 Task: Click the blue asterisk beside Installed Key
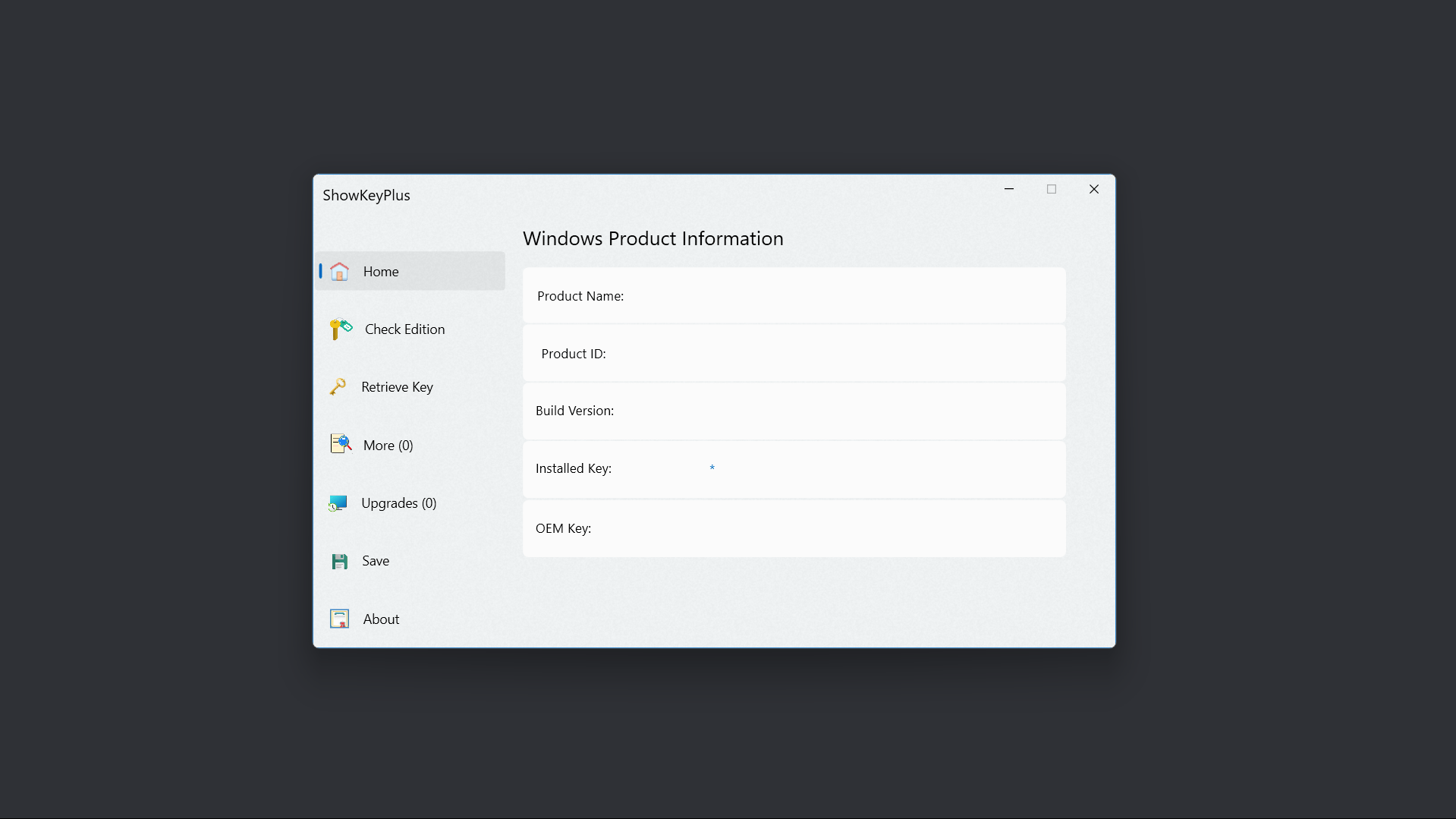(712, 468)
